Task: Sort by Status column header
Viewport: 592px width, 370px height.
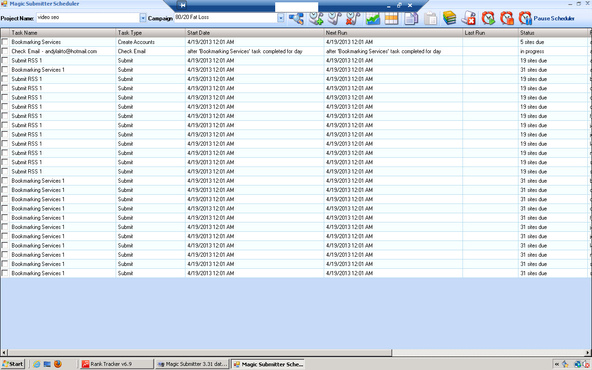Action: (x=553, y=33)
